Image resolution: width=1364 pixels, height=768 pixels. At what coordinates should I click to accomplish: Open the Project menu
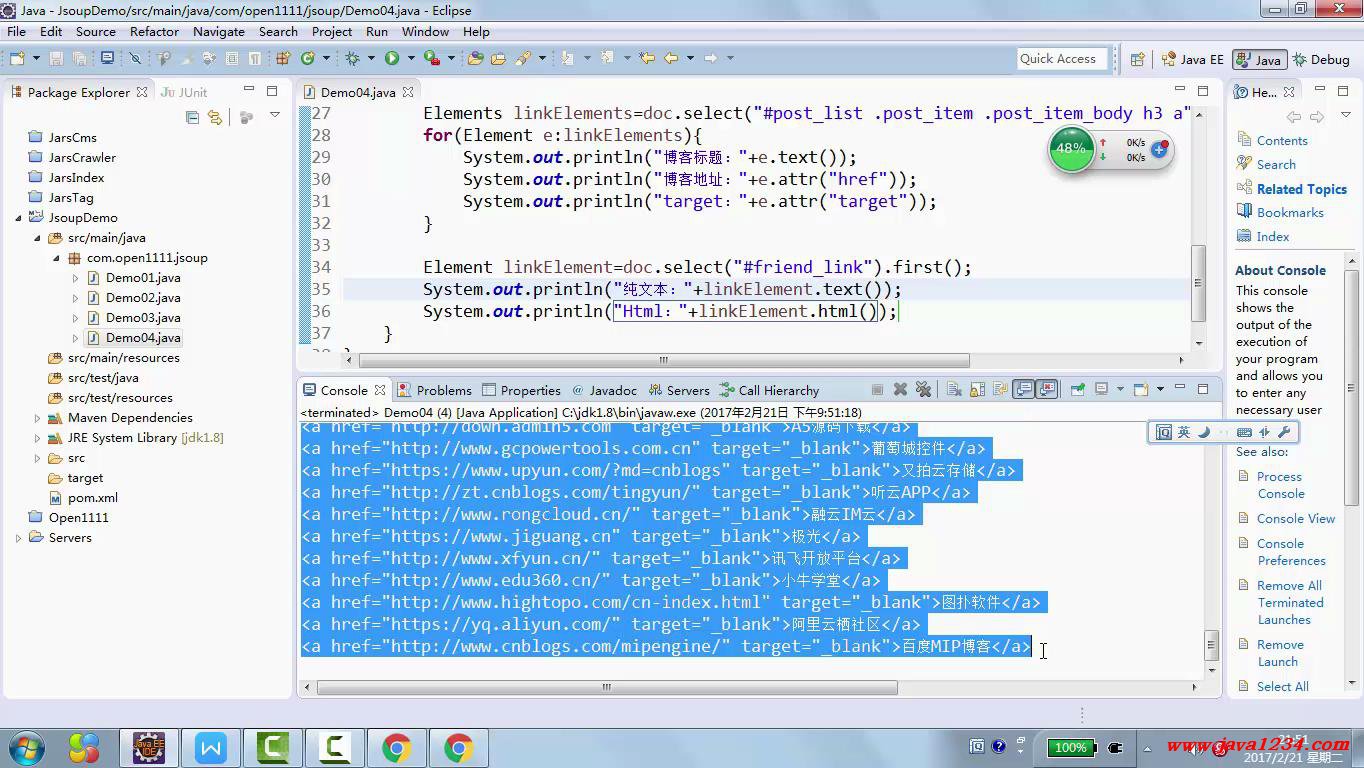pyautogui.click(x=332, y=31)
